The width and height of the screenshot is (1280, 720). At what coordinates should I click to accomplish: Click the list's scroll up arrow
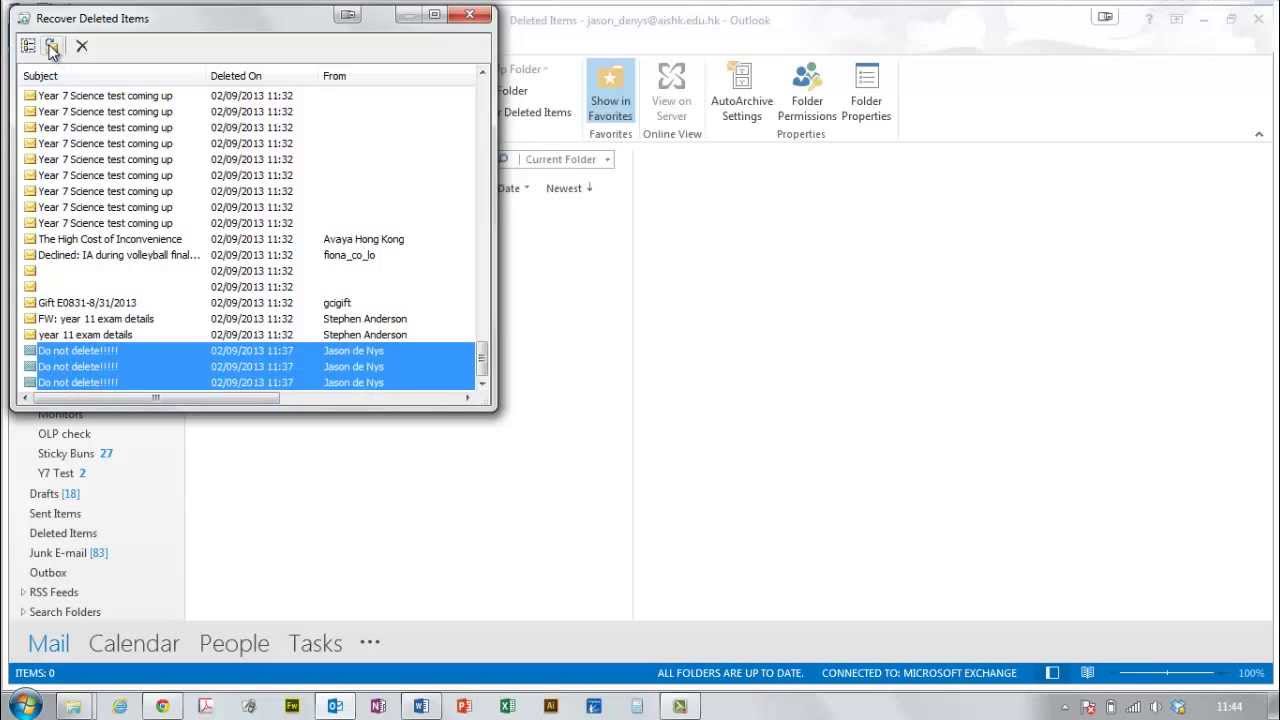tap(482, 74)
